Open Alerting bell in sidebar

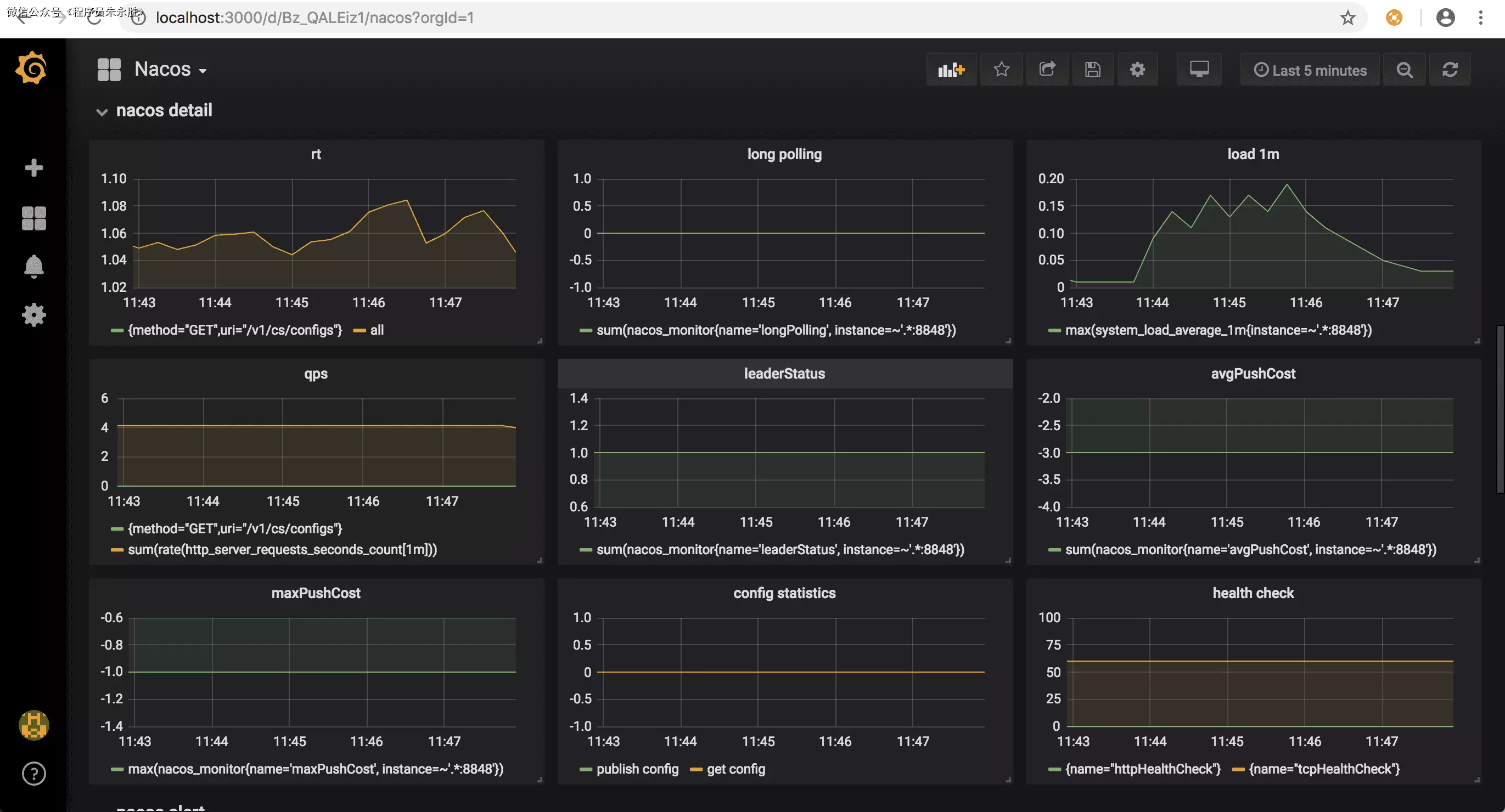34,267
